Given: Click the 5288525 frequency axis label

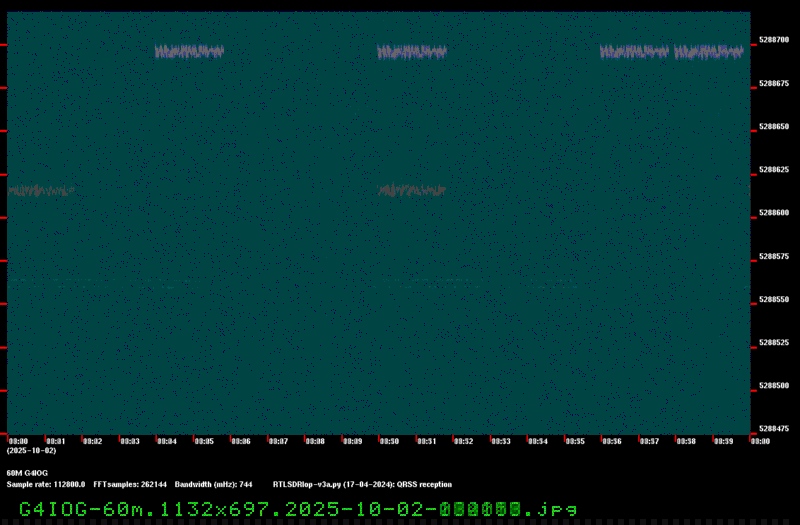Looking at the screenshot, I should tap(774, 342).
